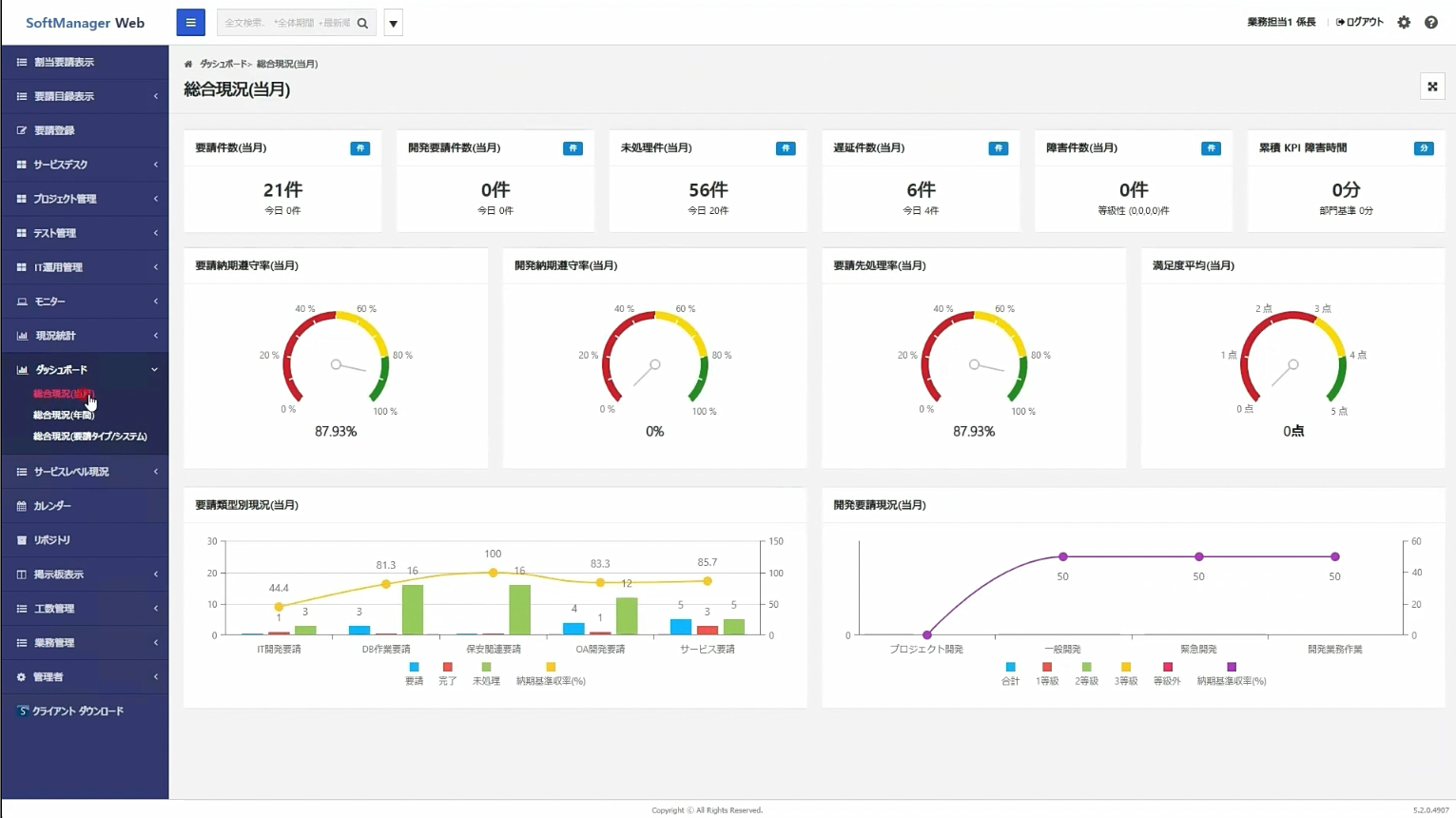
Task: Click the hamburger menu toggle button
Action: [x=190, y=23]
